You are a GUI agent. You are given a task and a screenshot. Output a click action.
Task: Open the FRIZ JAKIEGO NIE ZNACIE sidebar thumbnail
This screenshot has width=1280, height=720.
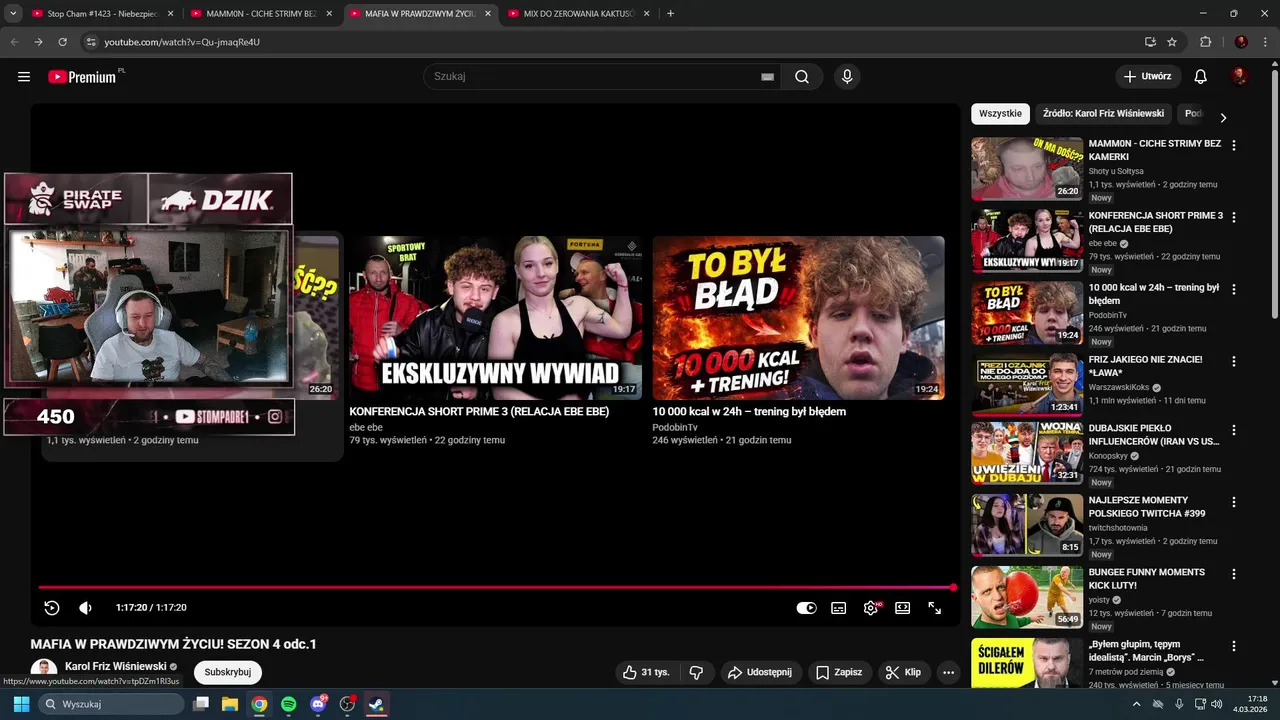point(1027,384)
